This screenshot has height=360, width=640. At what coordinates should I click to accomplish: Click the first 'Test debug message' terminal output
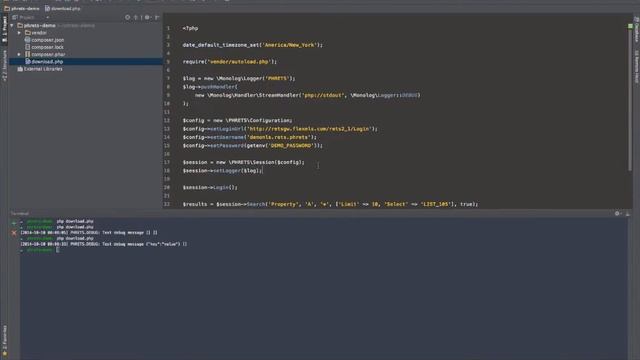point(89,233)
